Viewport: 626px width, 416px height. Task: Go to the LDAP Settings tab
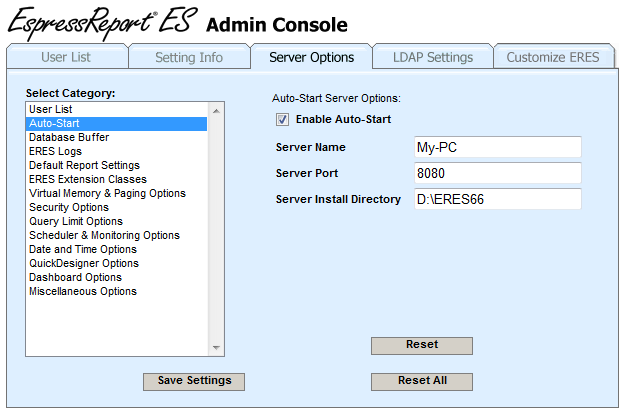[x=433, y=57]
